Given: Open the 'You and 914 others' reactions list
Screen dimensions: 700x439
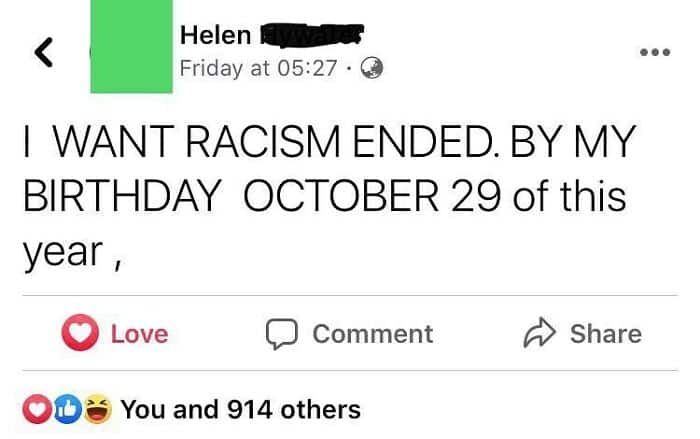Looking at the screenshot, I should click(241, 410).
